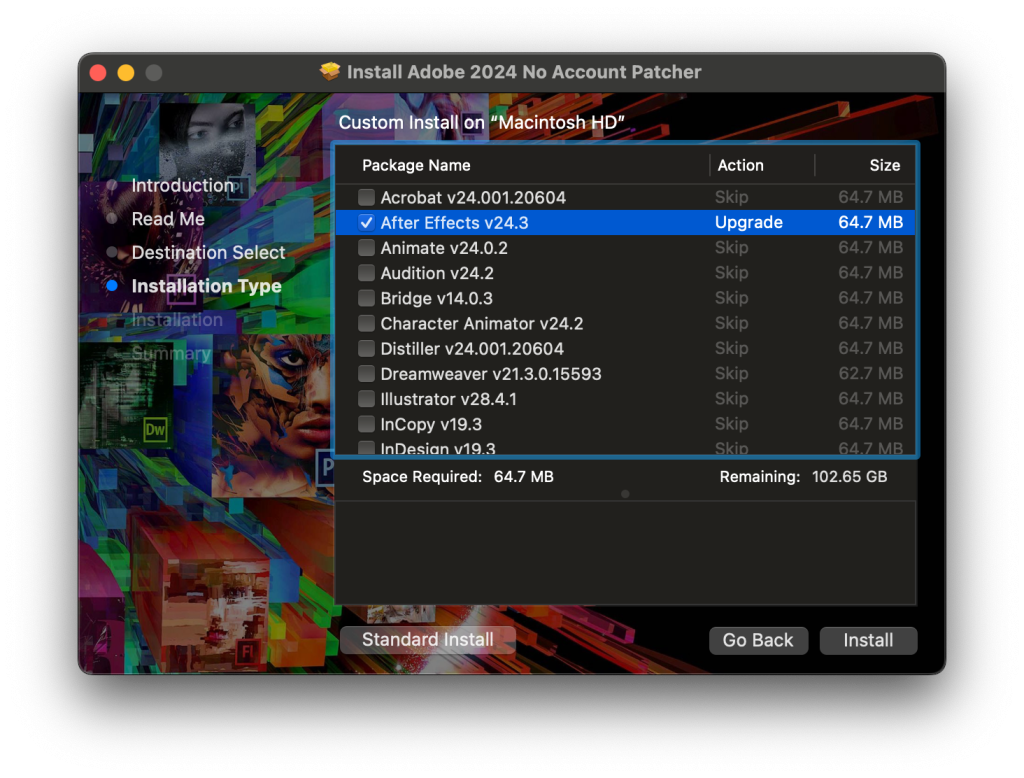
Task: Click the Go Back button
Action: [758, 640]
